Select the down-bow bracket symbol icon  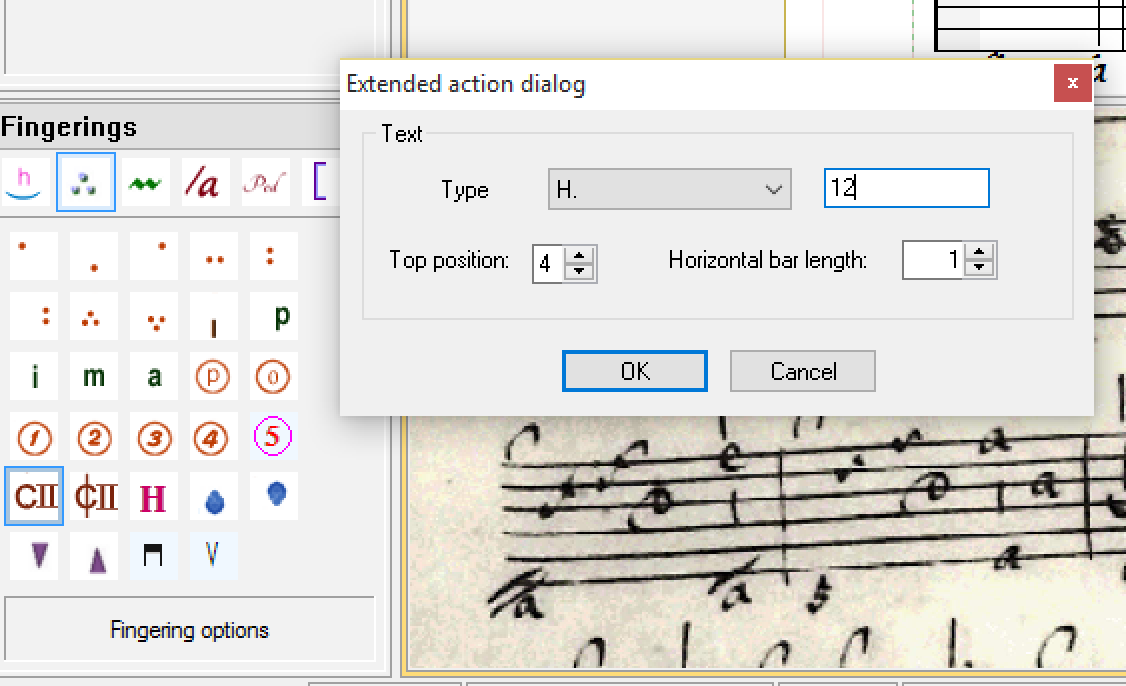(153, 556)
